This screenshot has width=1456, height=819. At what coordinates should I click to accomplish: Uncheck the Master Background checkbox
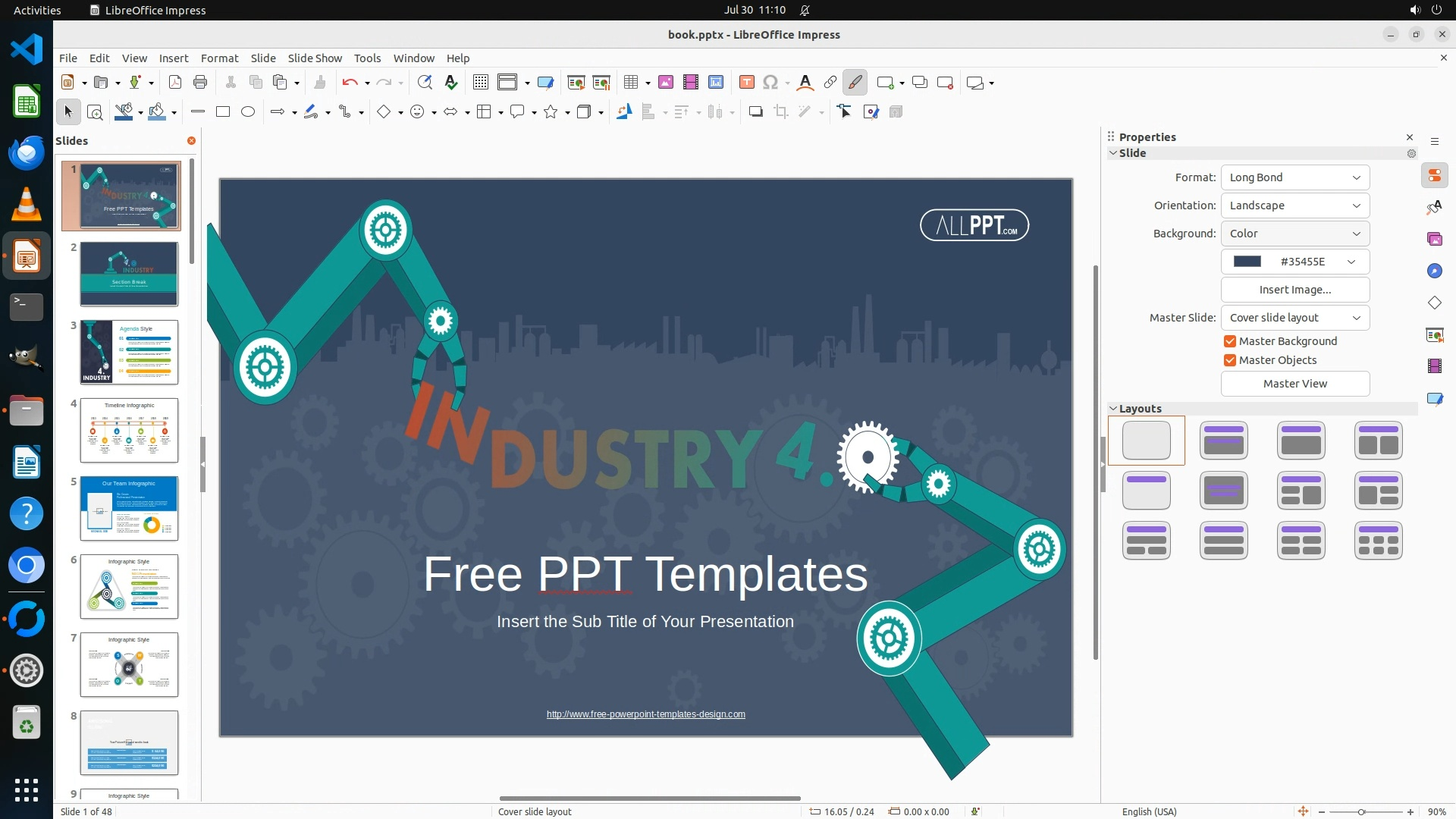coord(1230,341)
